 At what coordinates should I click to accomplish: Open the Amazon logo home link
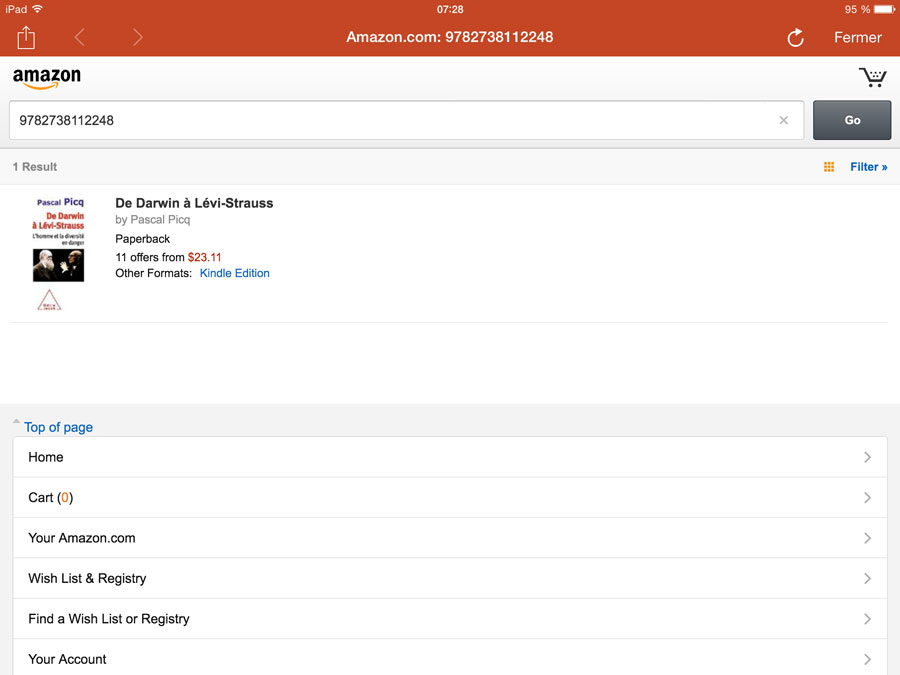(x=47, y=78)
